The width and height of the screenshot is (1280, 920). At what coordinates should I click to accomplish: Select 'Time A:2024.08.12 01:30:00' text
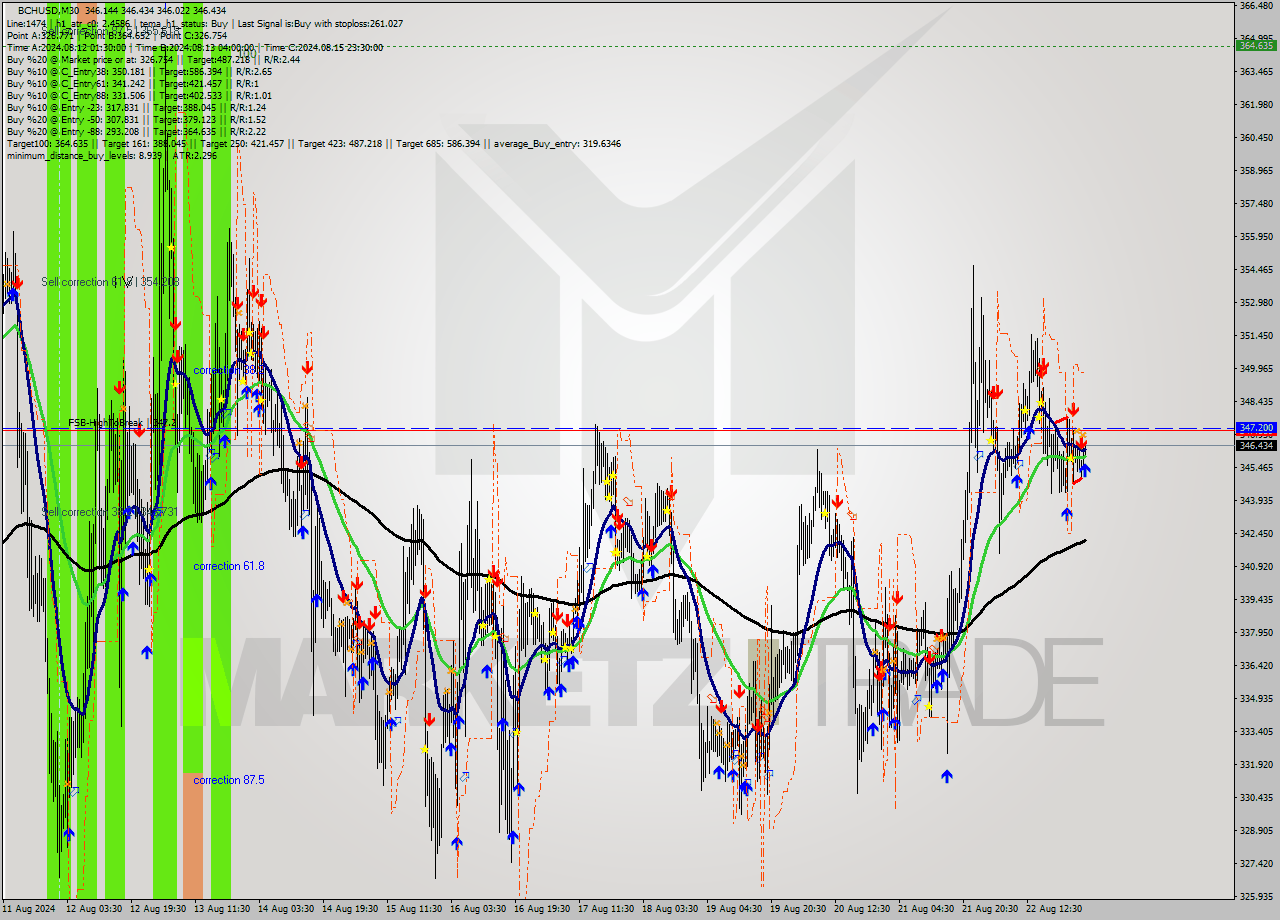pyautogui.click(x=66, y=47)
